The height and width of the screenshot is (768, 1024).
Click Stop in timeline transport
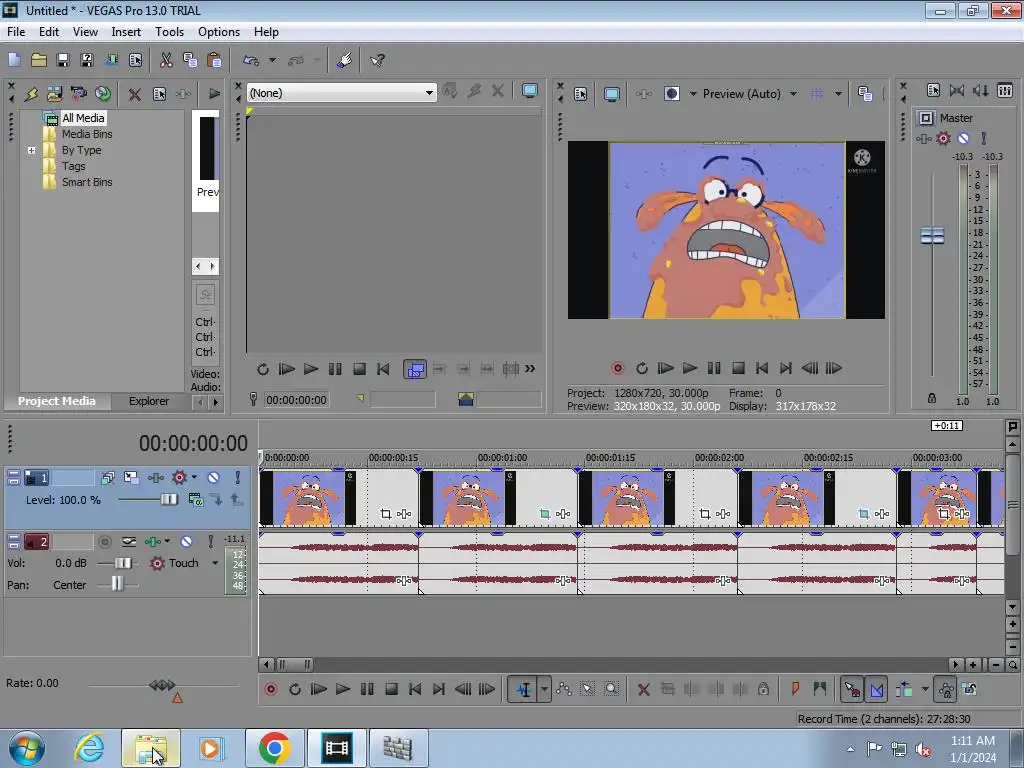coord(391,689)
